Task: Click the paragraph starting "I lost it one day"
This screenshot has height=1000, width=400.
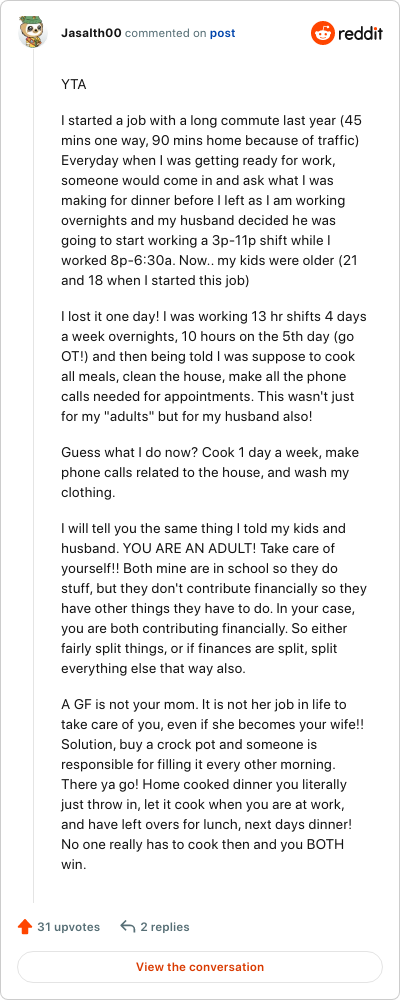Action: coord(214,365)
